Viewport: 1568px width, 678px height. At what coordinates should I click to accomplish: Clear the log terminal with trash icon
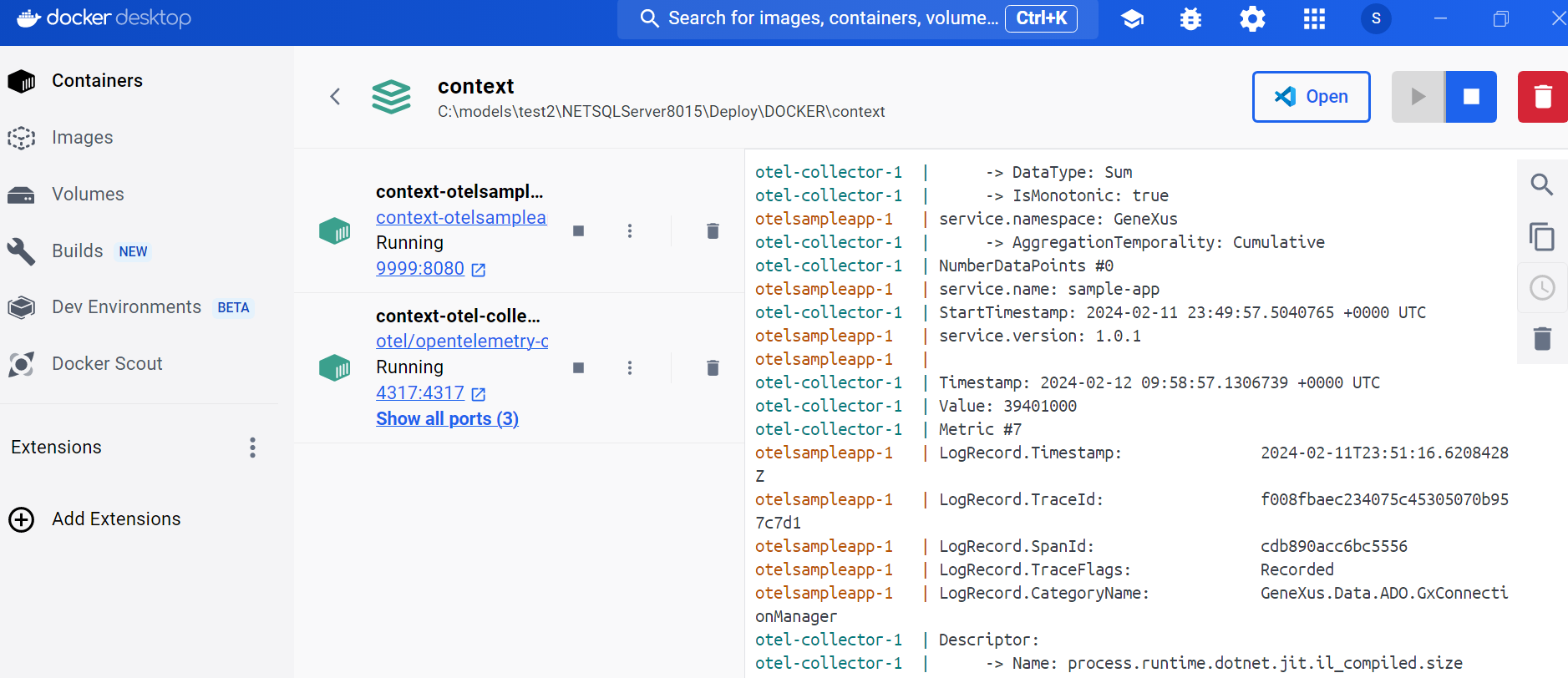pyautogui.click(x=1542, y=338)
